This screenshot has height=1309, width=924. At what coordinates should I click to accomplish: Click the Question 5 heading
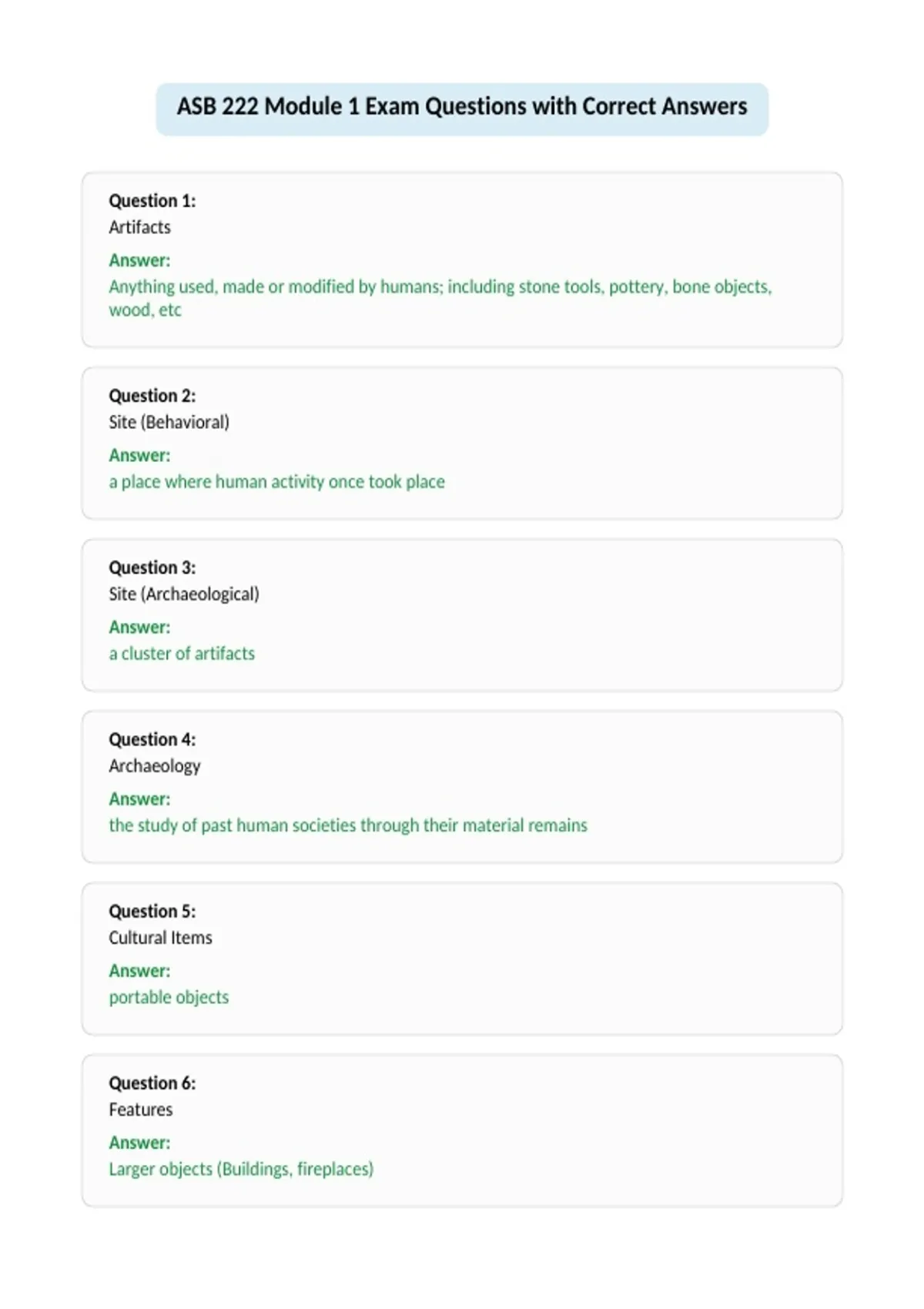152,911
